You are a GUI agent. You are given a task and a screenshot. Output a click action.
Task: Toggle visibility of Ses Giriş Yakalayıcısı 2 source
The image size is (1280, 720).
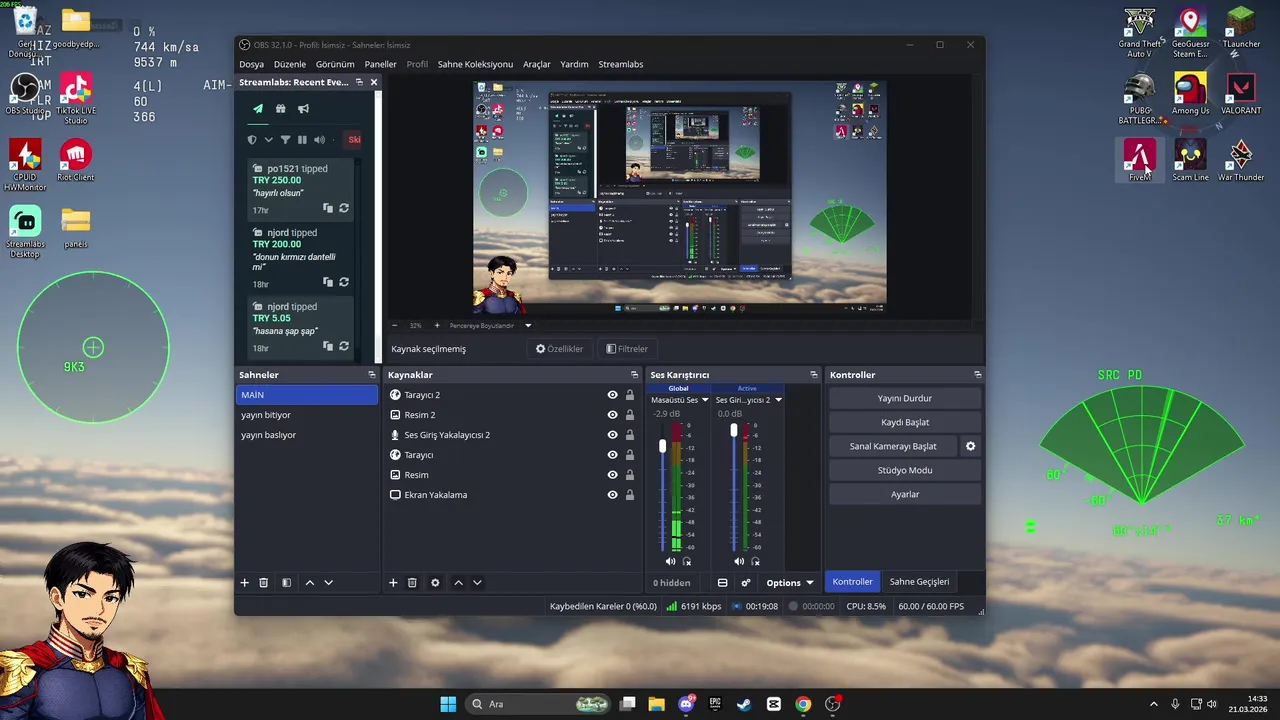[612, 435]
